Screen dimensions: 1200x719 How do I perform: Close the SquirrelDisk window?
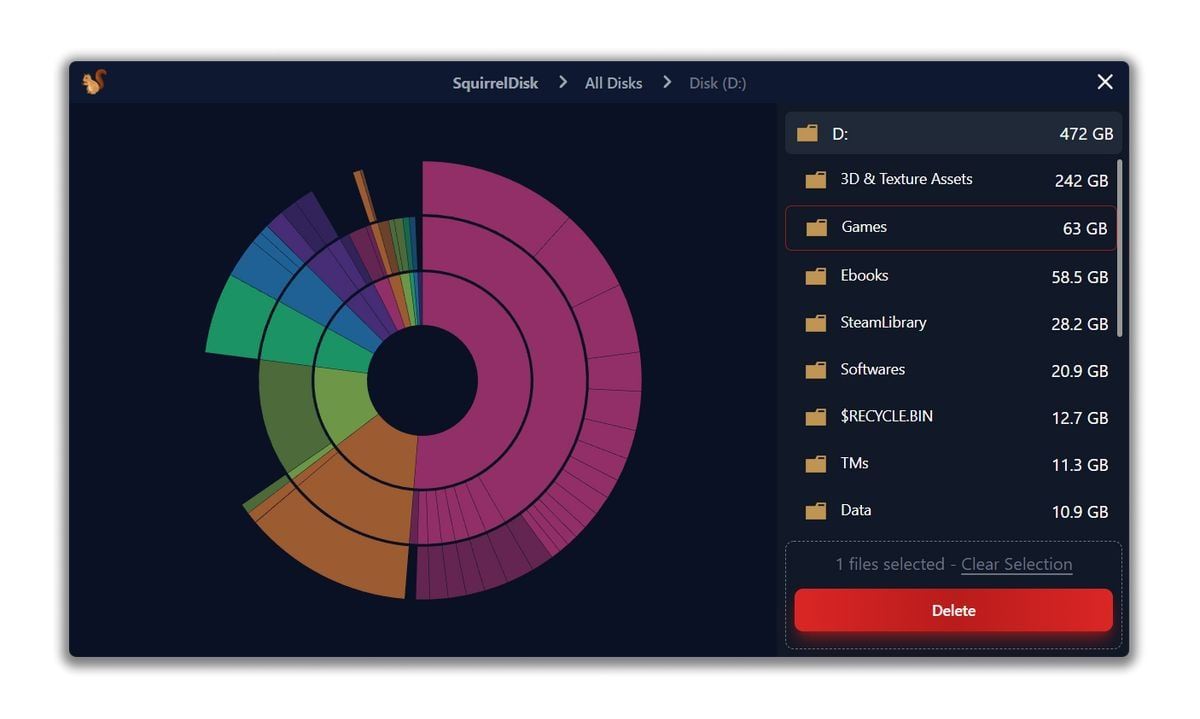coord(1105,82)
